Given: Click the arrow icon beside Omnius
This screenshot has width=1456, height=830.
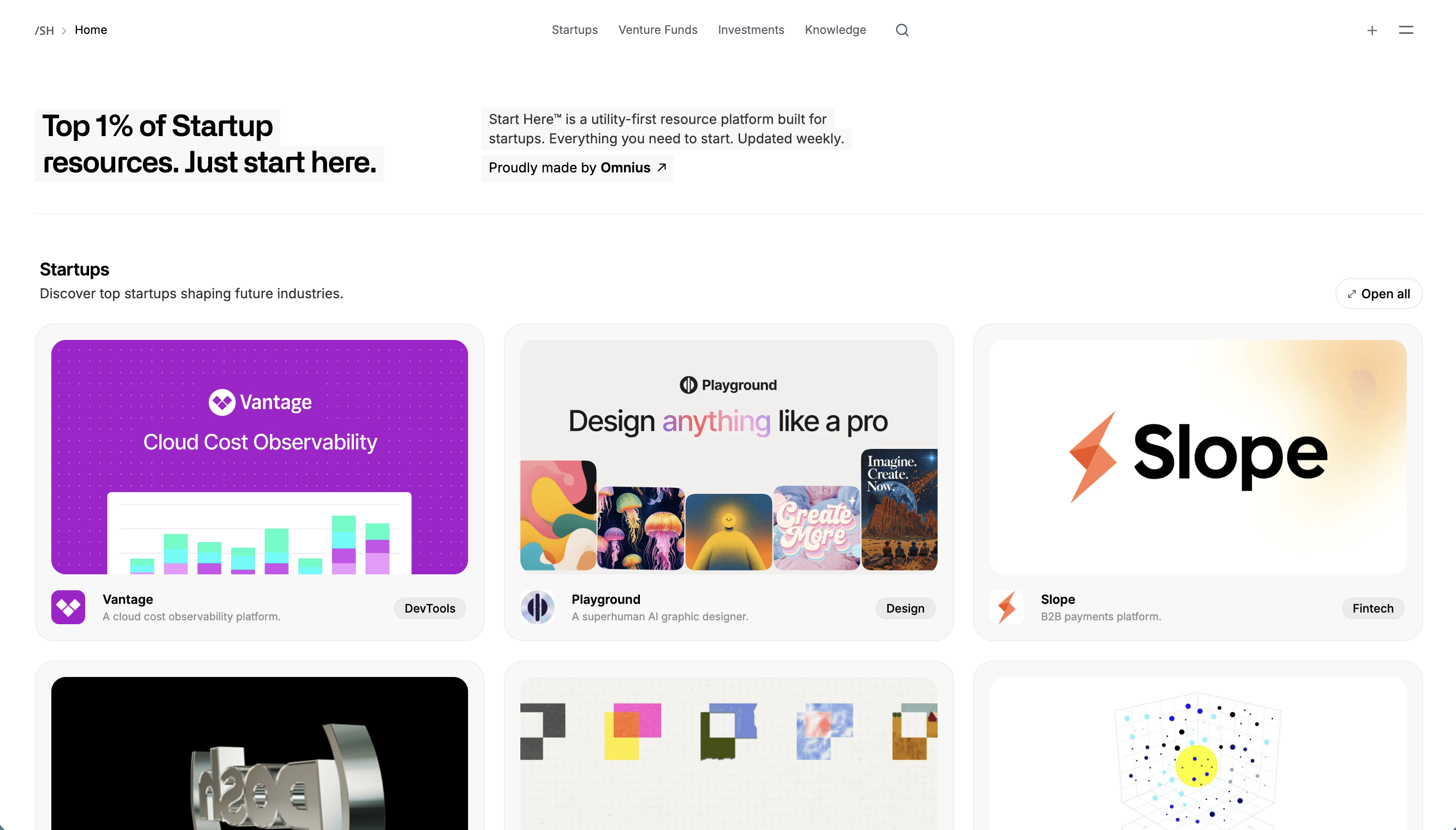Looking at the screenshot, I should (x=661, y=168).
